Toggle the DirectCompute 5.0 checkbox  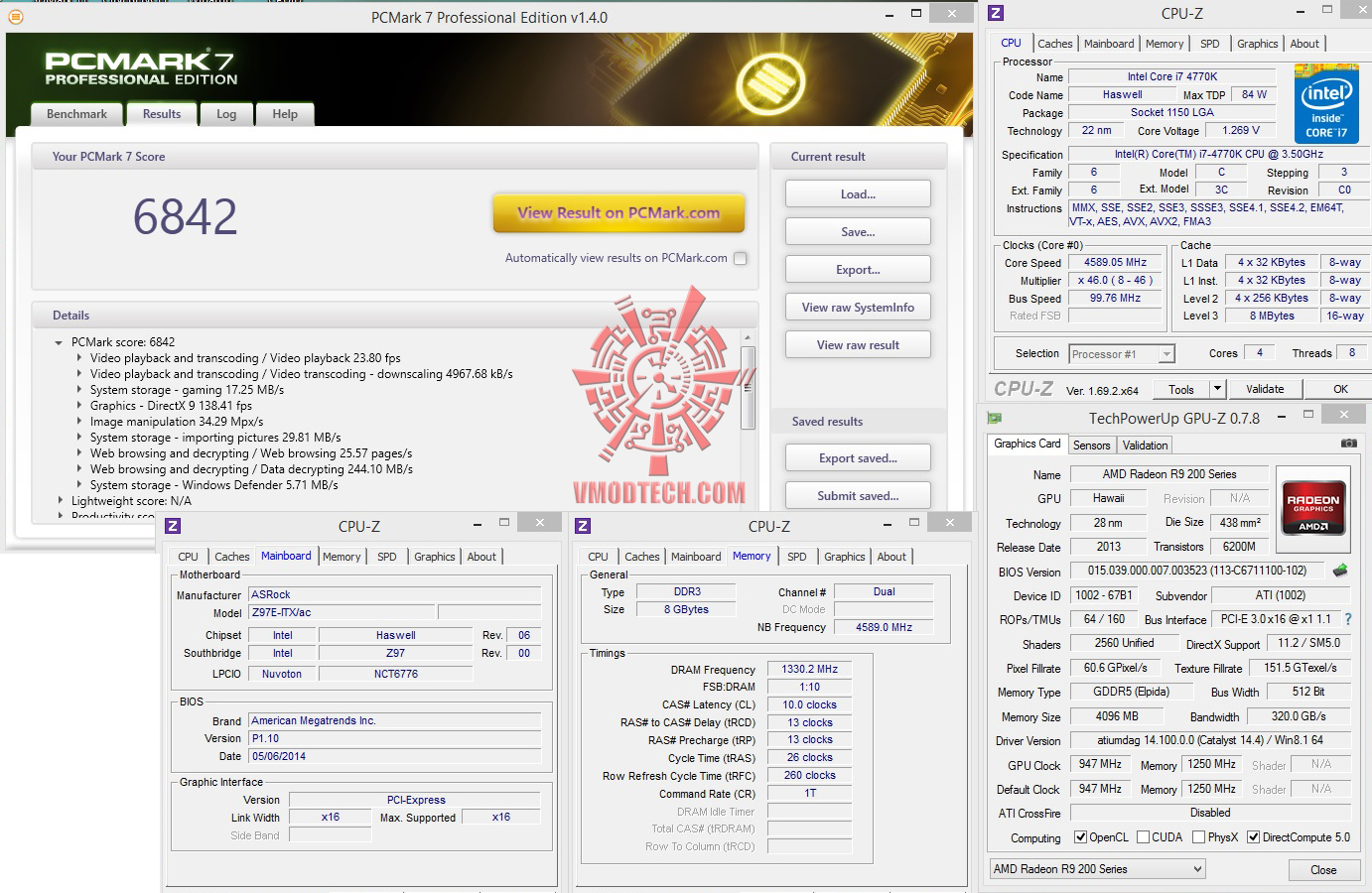coord(1254,837)
